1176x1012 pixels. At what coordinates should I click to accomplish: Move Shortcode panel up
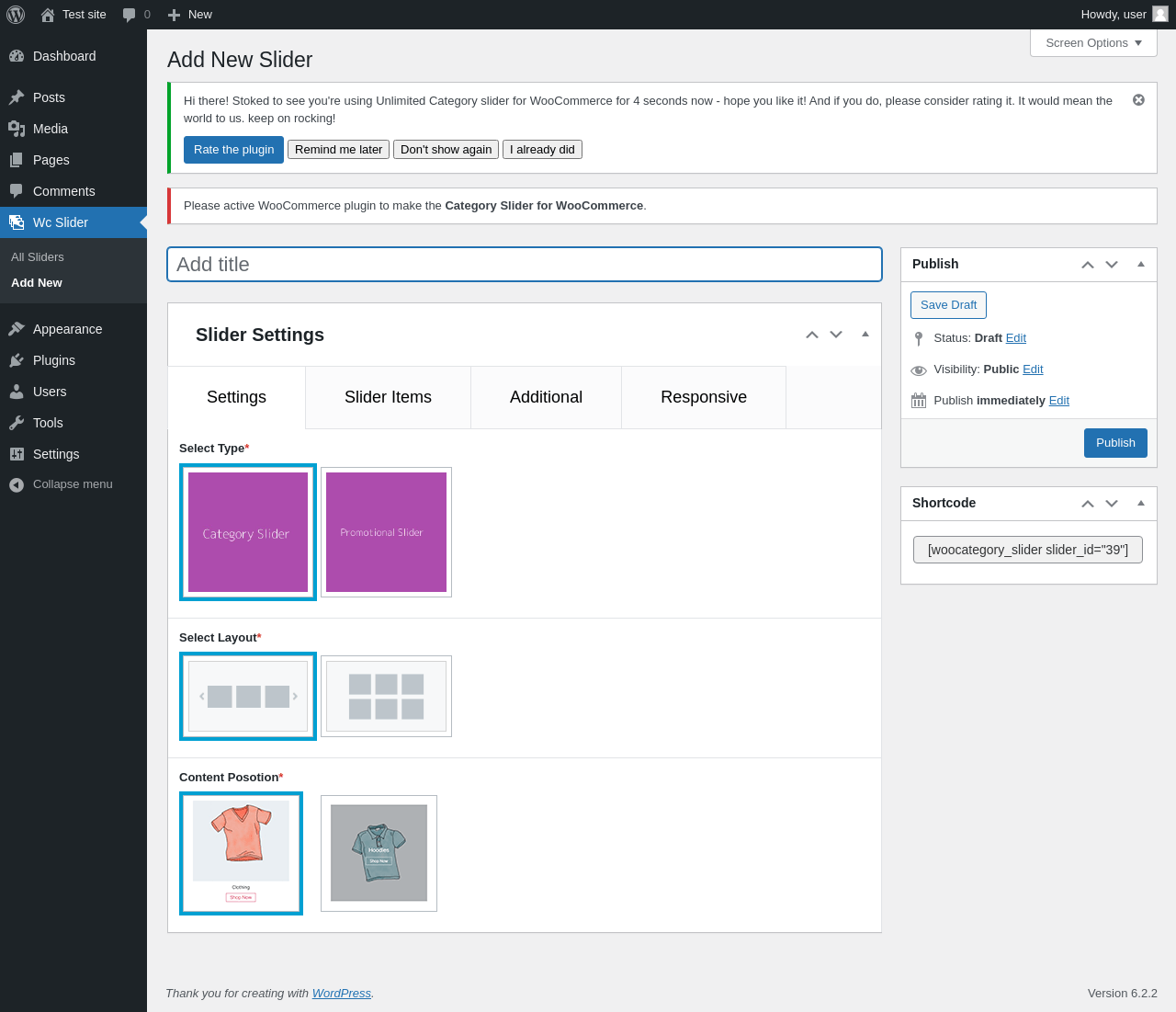pyautogui.click(x=1088, y=504)
